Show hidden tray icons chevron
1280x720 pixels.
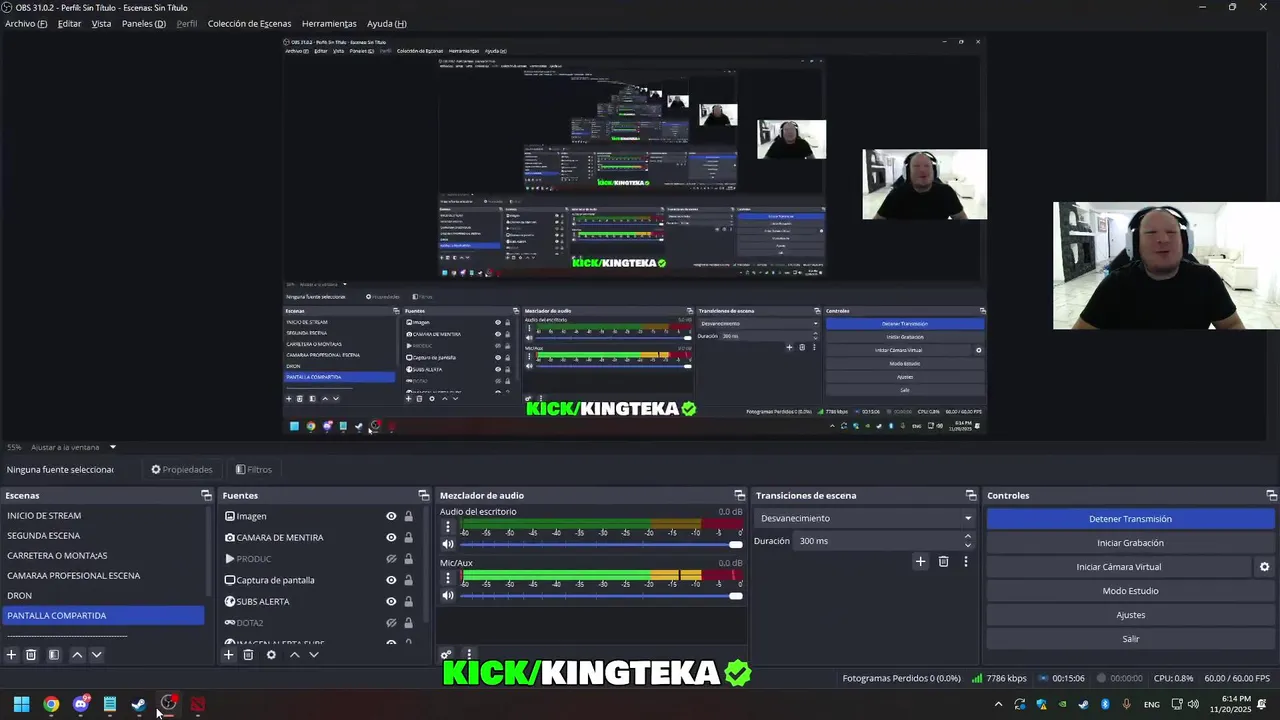[998, 704]
